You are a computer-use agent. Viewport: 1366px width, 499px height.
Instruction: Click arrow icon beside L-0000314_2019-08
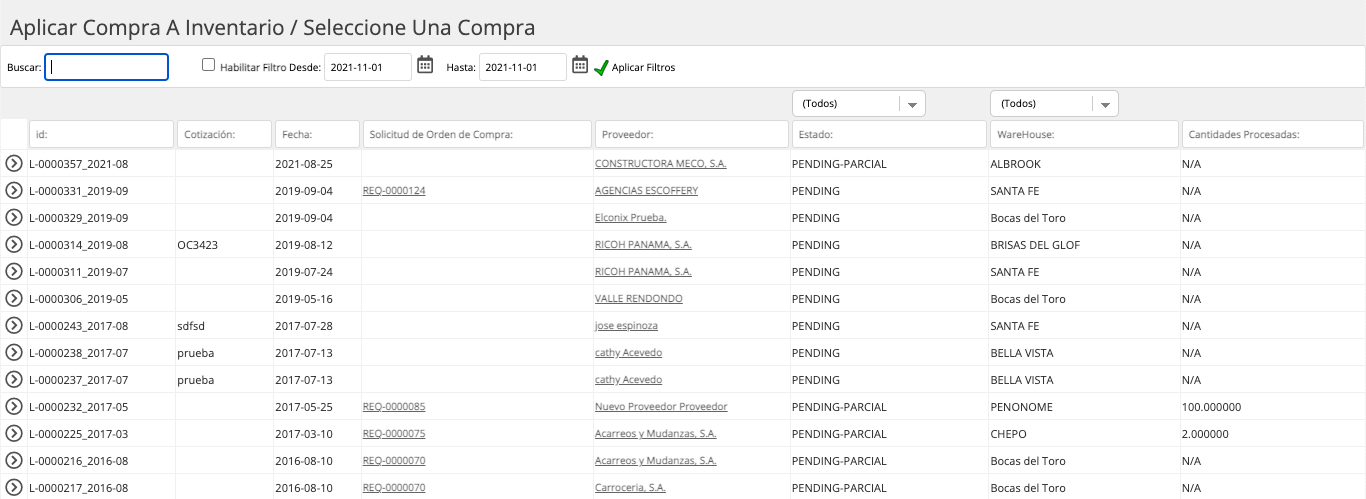point(14,244)
